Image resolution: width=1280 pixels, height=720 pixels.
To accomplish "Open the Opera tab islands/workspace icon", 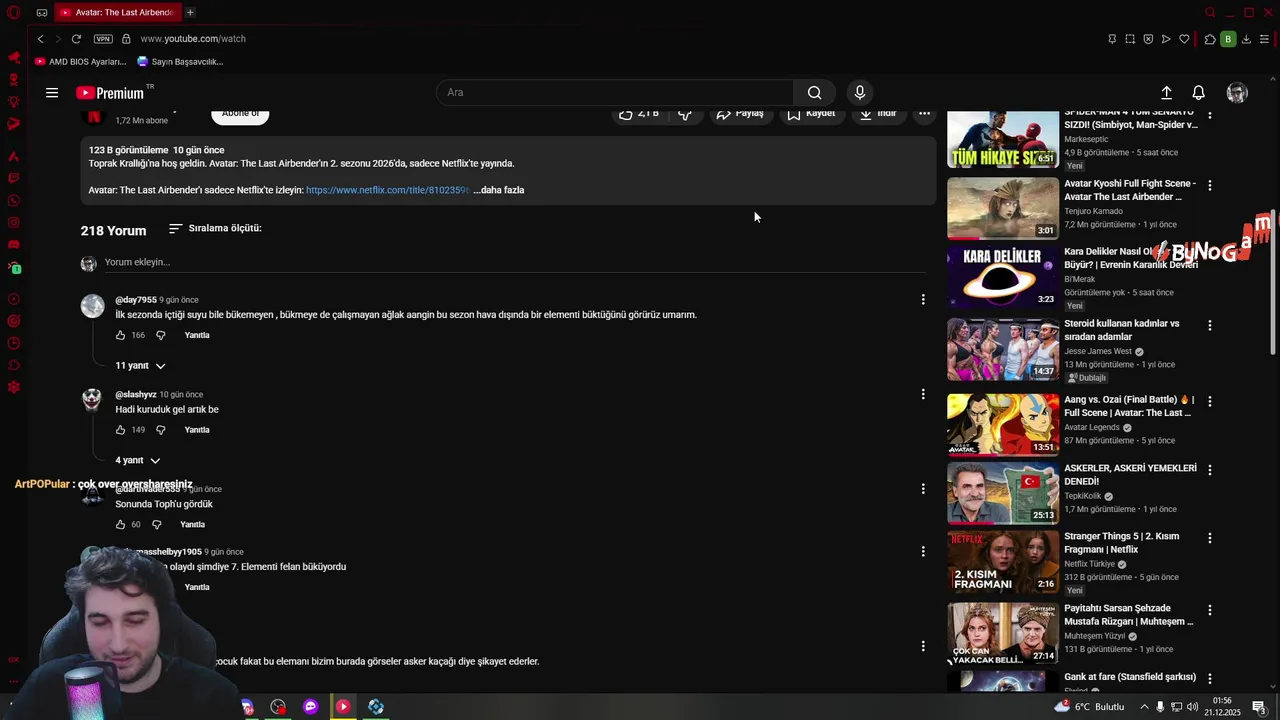I will (x=41, y=13).
